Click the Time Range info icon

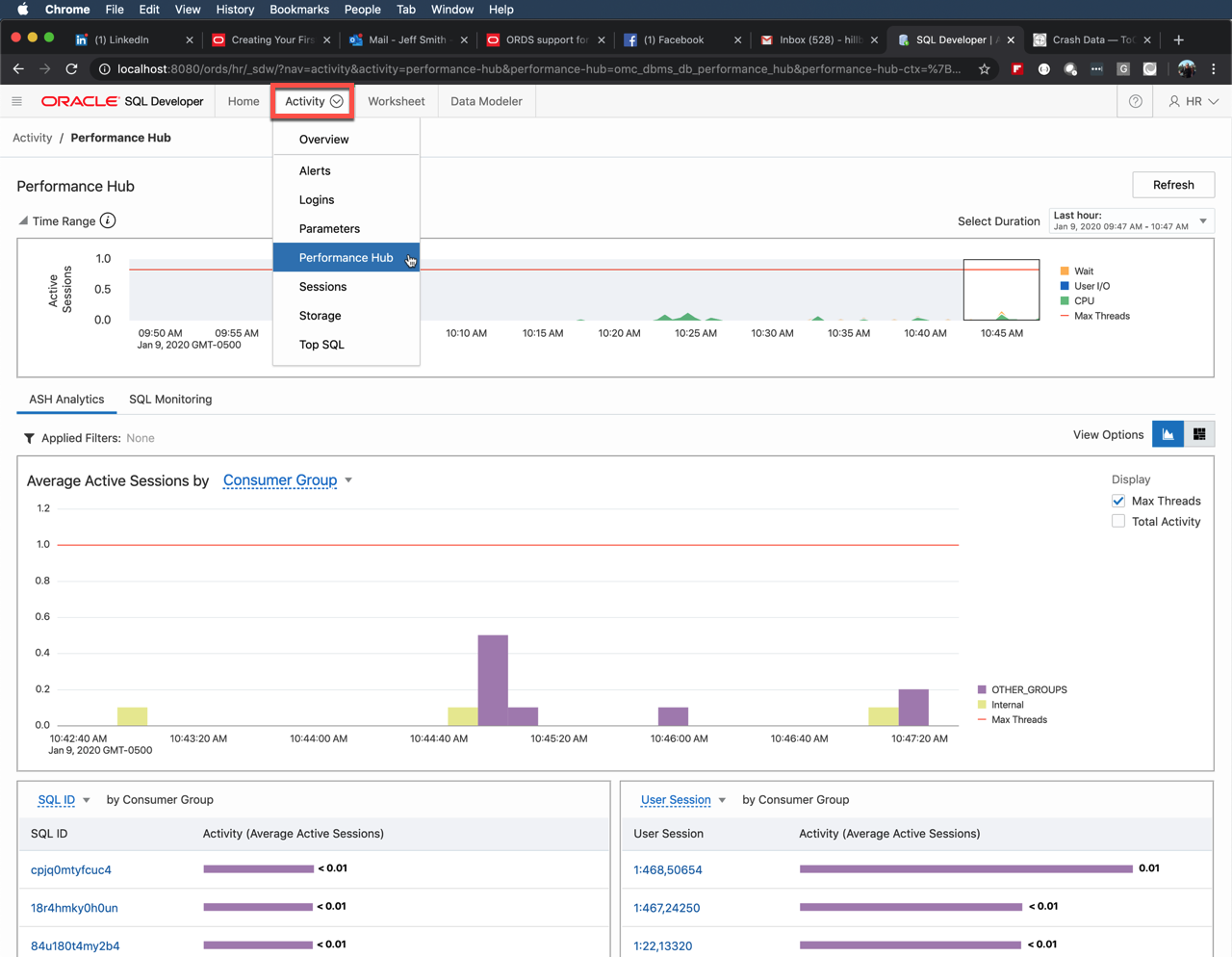[x=108, y=220]
